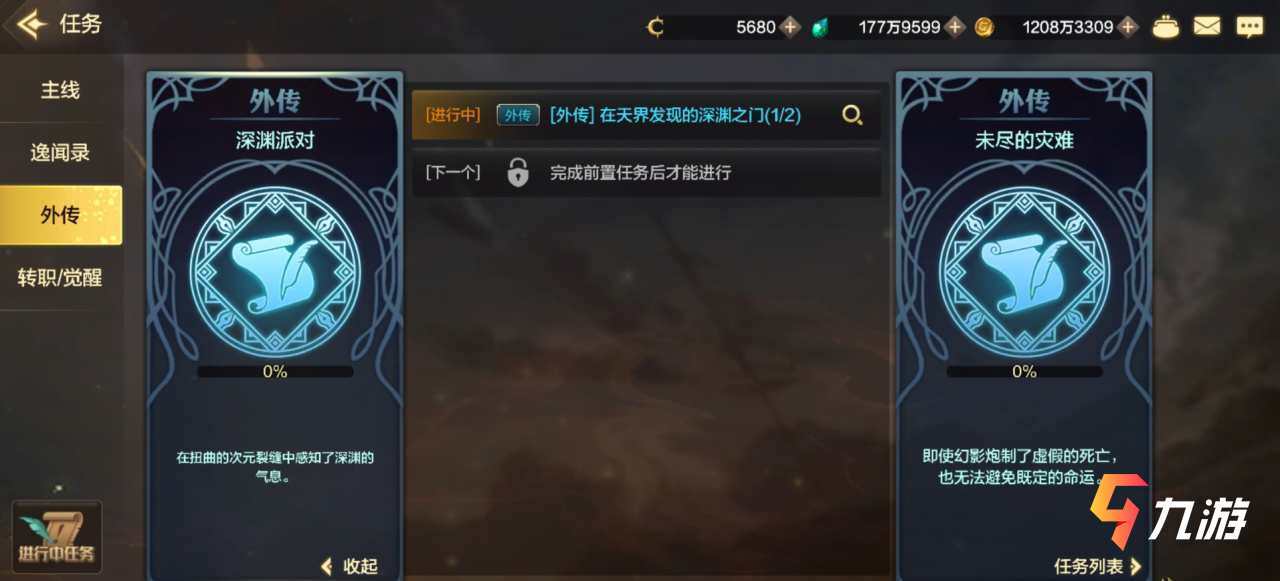Tap the plus beside the 5680 currency
The width and height of the screenshot is (1280, 581).
point(790,27)
